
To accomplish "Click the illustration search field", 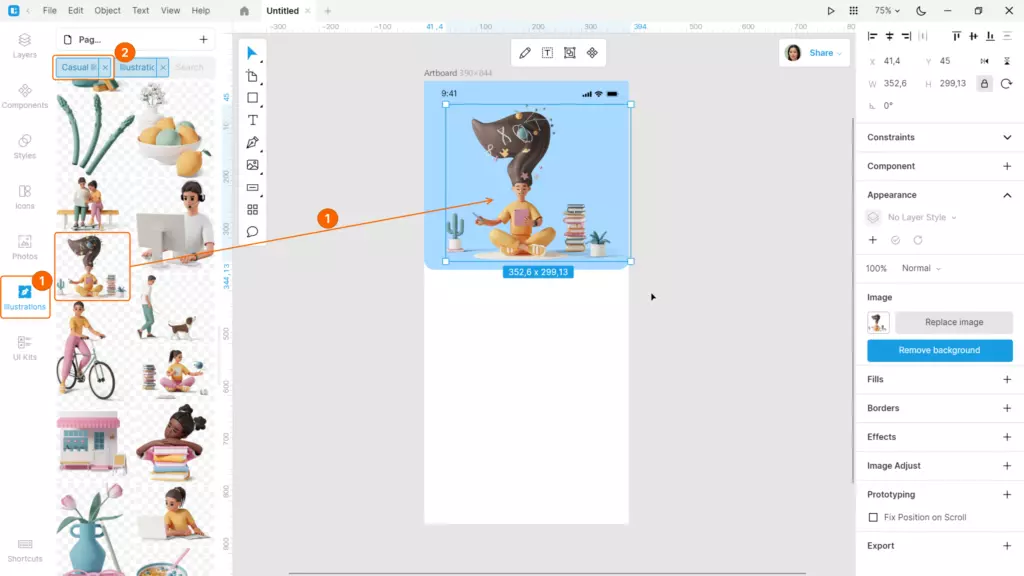I will (191, 67).
